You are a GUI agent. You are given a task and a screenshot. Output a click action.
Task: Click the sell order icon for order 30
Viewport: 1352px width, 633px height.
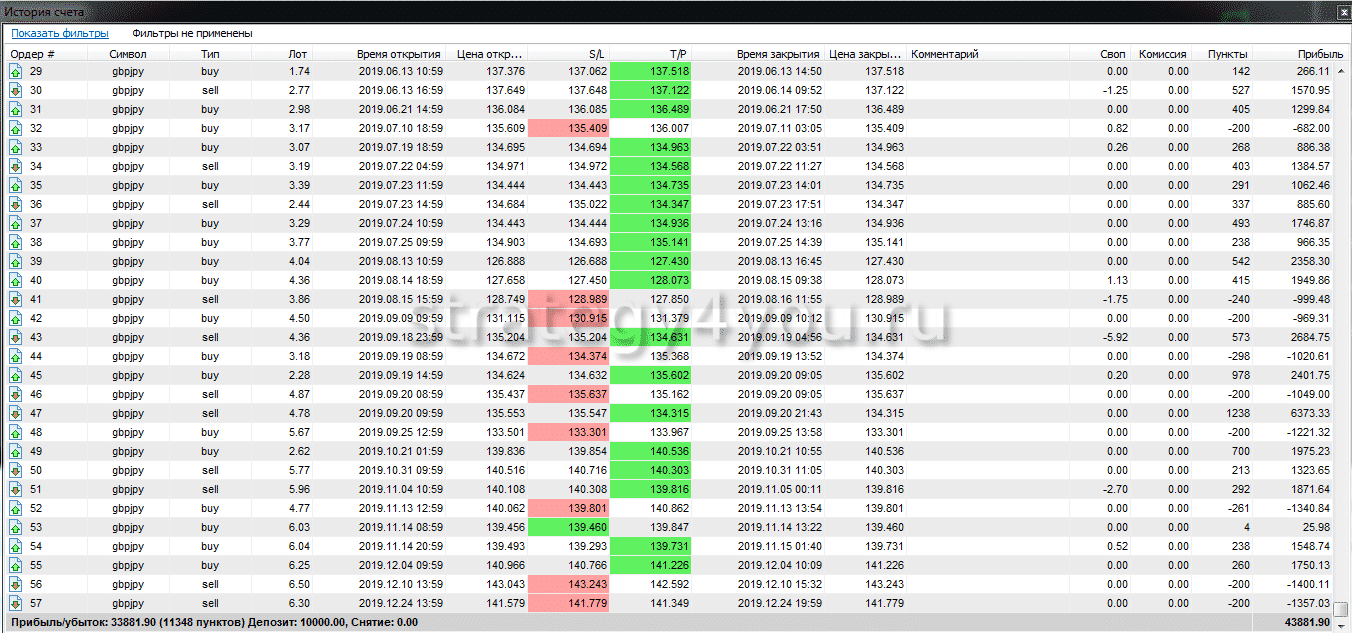(16, 90)
